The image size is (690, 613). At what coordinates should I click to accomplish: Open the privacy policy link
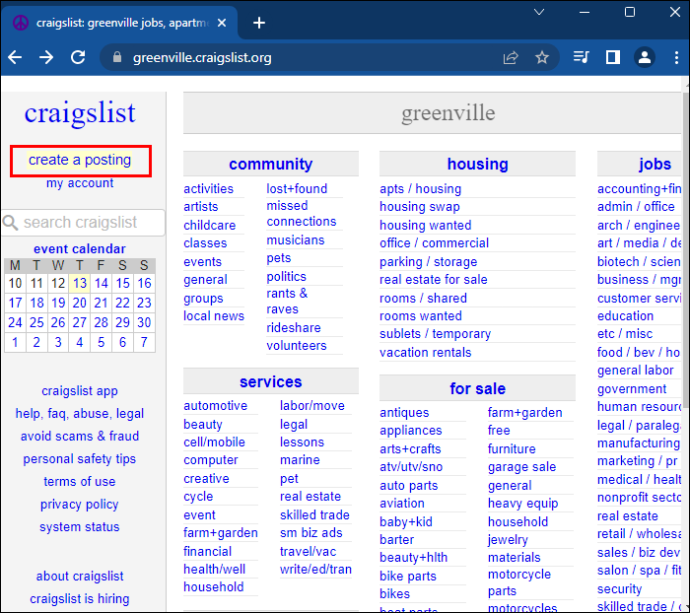pos(80,504)
